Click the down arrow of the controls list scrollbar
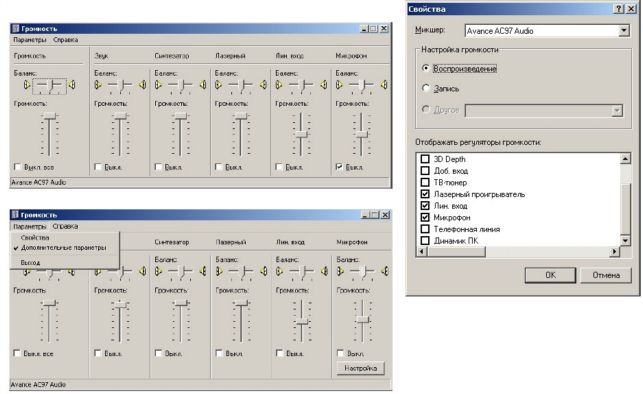Viewport: 643px width, 394px height. pos(625,241)
